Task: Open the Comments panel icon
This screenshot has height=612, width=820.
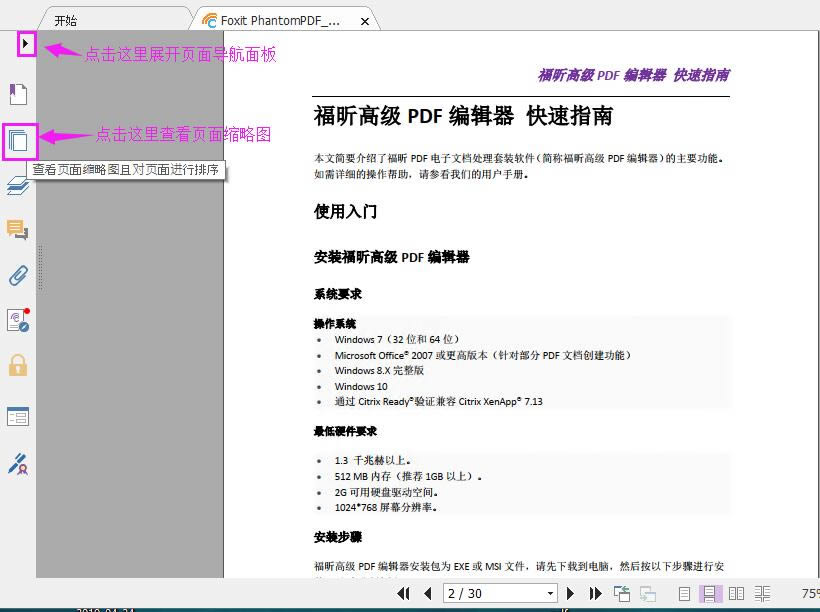Action: click(18, 230)
